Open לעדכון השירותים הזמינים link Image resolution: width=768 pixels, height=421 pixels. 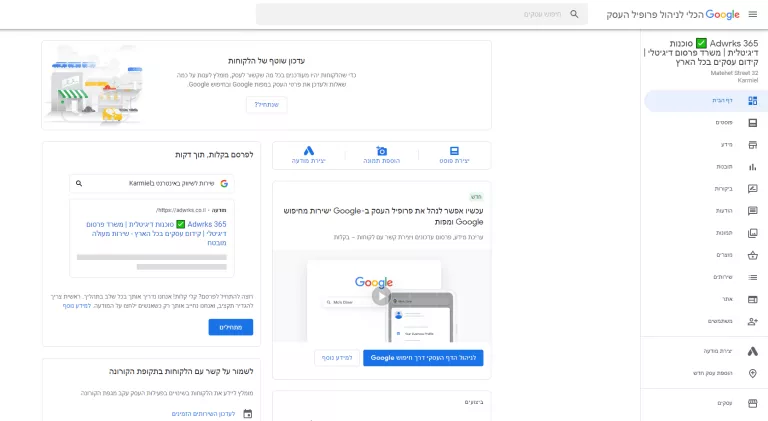(203, 414)
